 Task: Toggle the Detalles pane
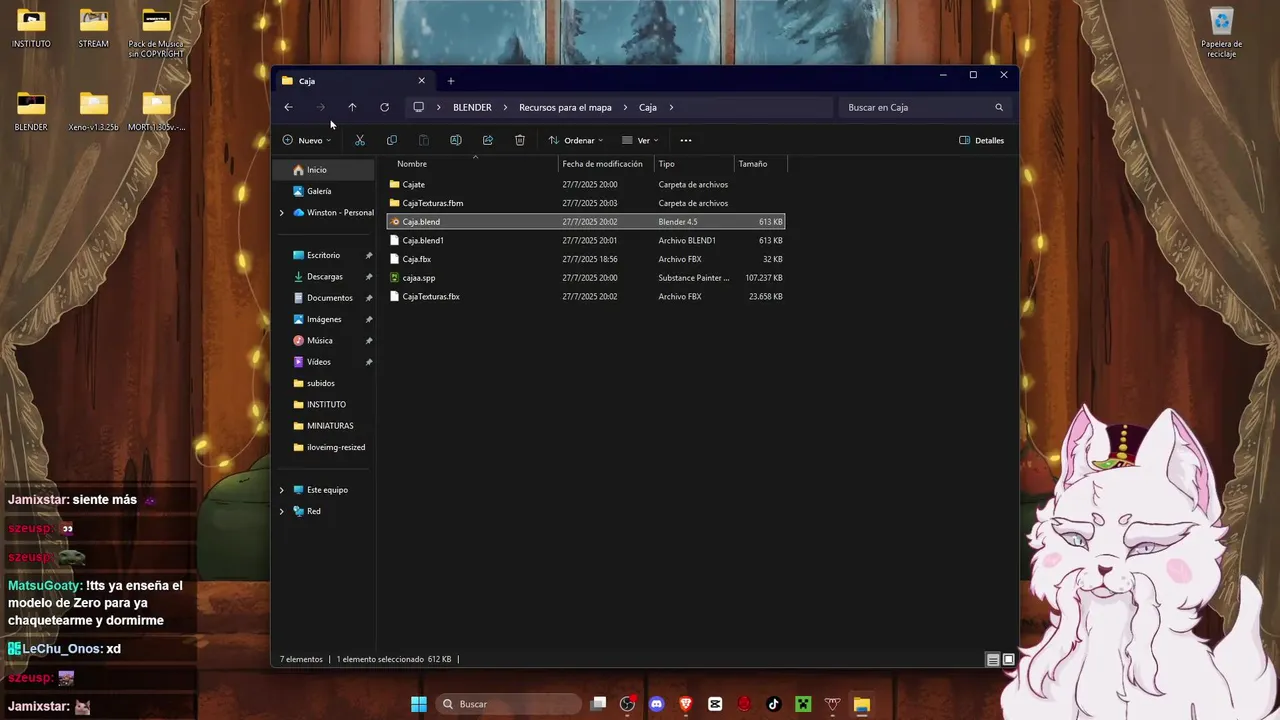982,140
